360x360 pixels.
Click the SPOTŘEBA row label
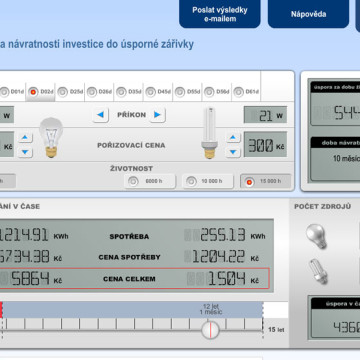129,237
